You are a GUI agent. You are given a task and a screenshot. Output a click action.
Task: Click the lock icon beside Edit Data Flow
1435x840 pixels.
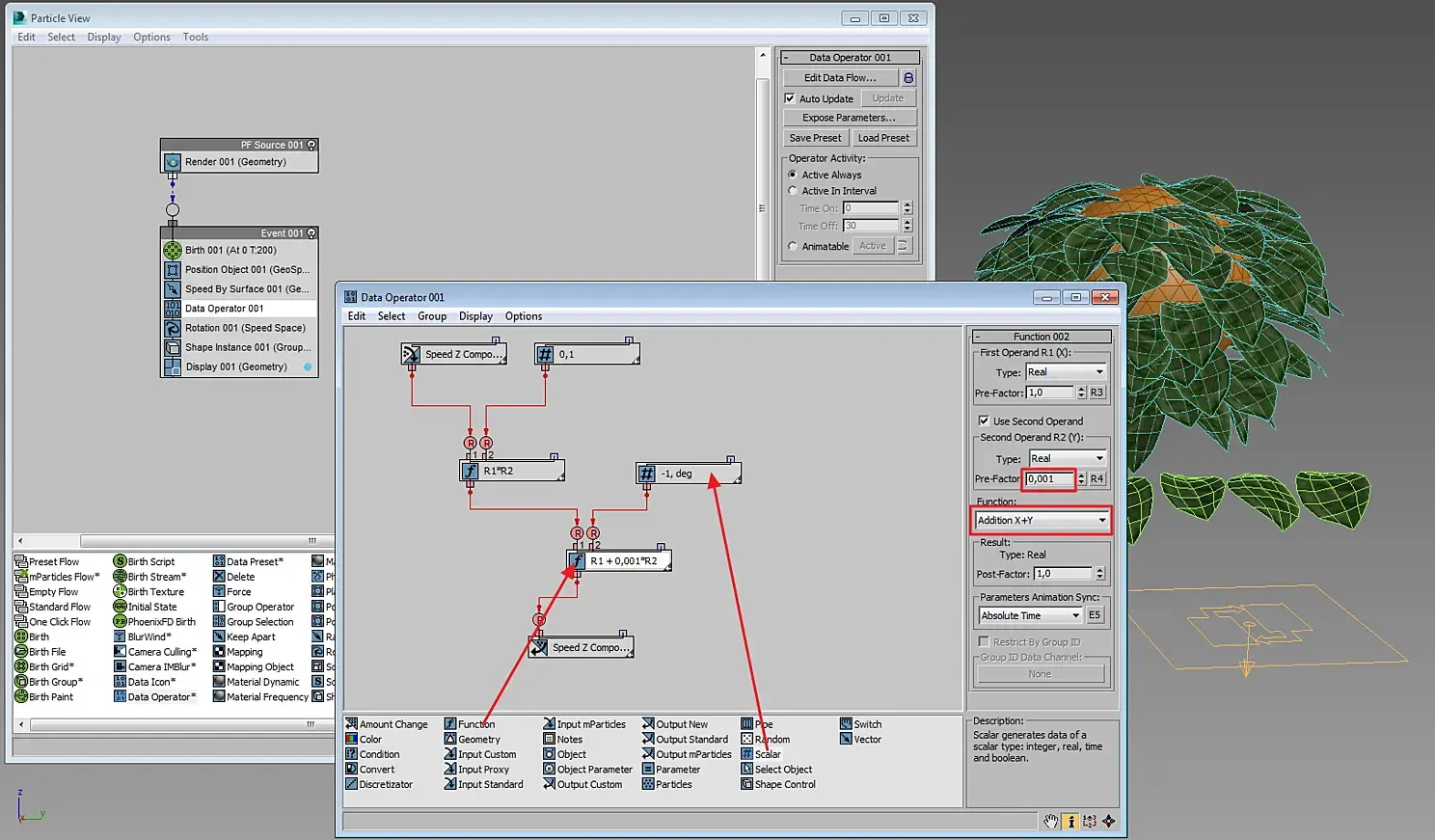tap(907, 78)
